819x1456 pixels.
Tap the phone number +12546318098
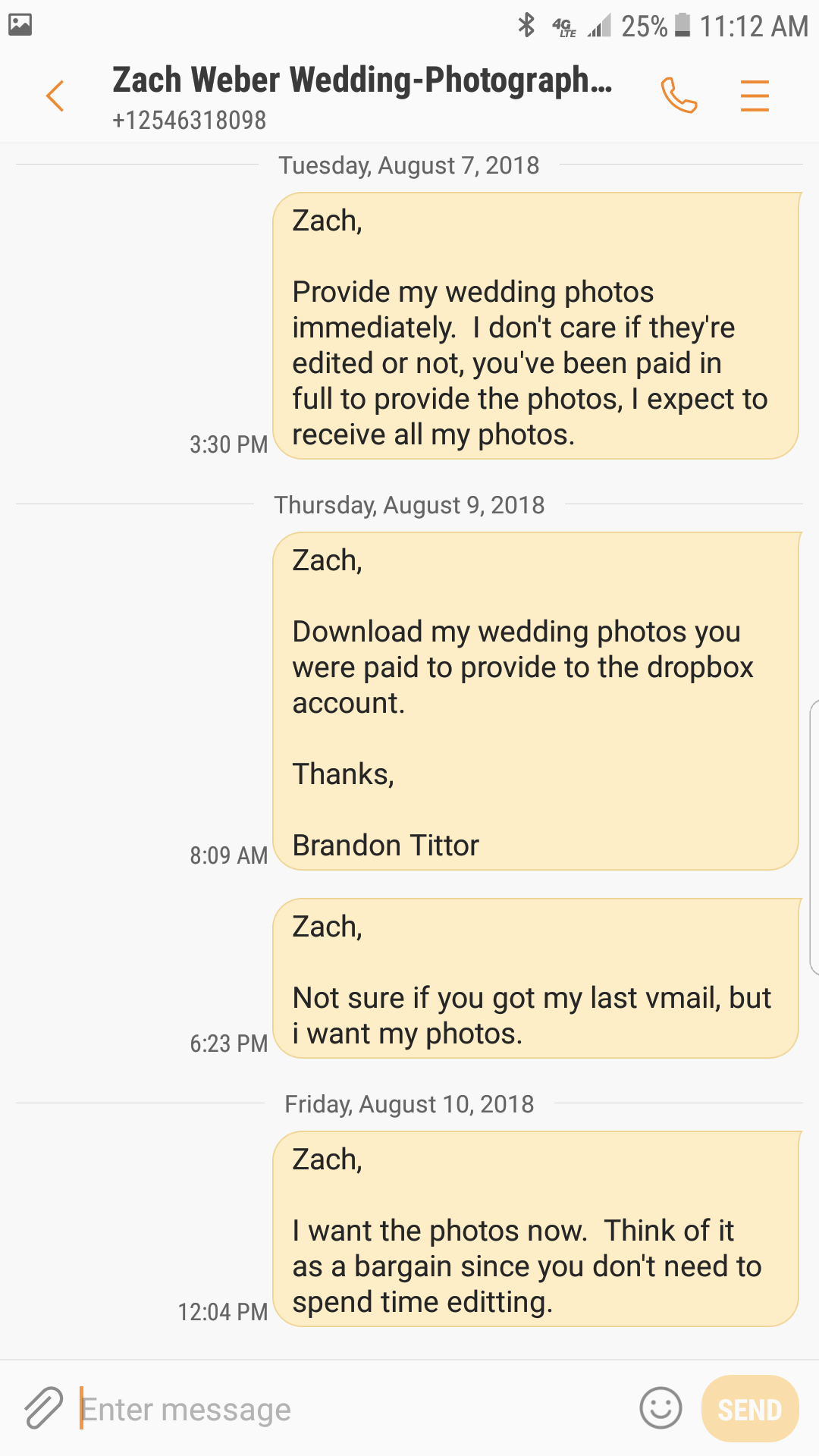(190, 121)
